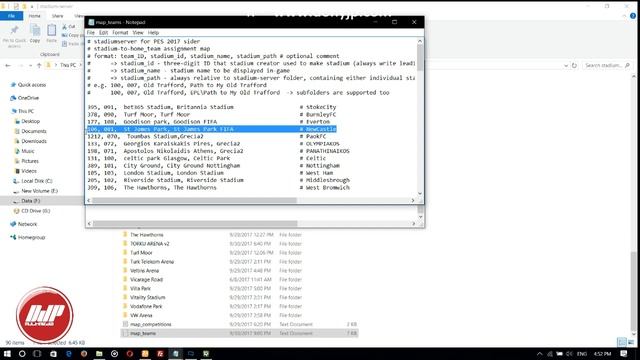Click the Copy ribbon icon
Image resolution: width=640 pixels, height=360 pixels.
tap(35, 33)
